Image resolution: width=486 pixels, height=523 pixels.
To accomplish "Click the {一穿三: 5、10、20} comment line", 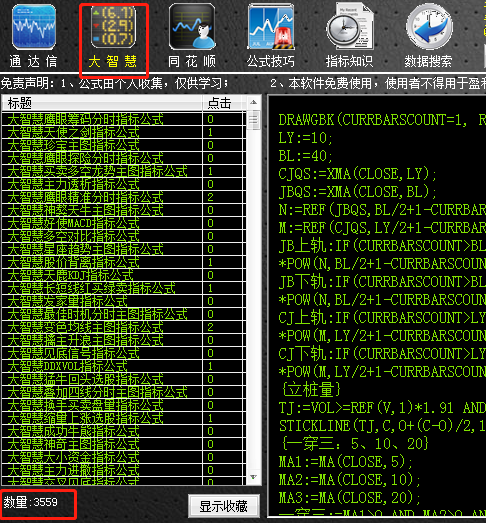I will click(x=355, y=444).
